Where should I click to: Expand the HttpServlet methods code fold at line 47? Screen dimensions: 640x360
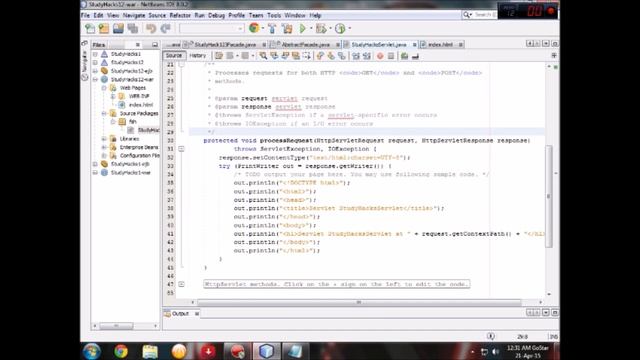pos(181,284)
